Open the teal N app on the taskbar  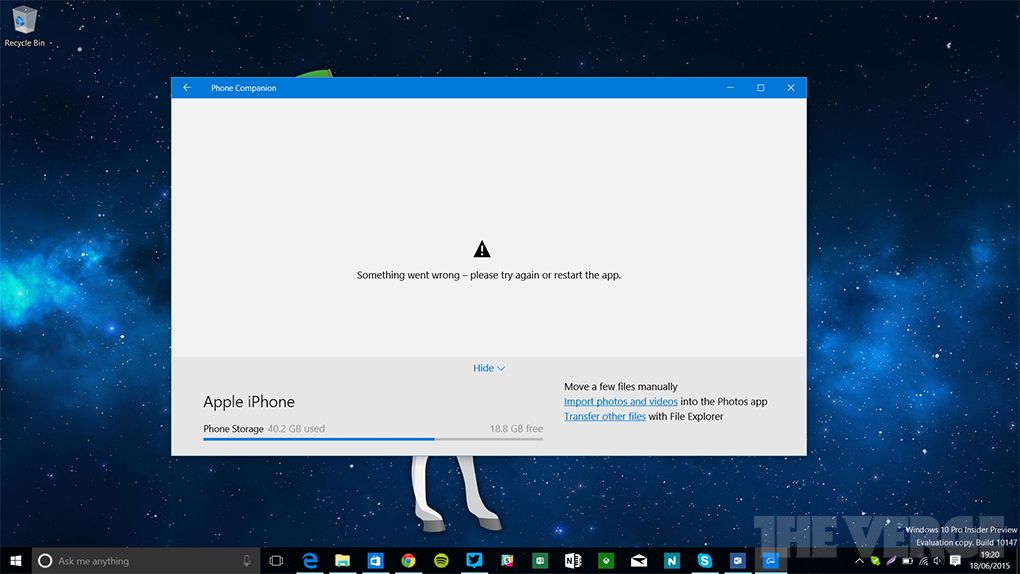671,560
